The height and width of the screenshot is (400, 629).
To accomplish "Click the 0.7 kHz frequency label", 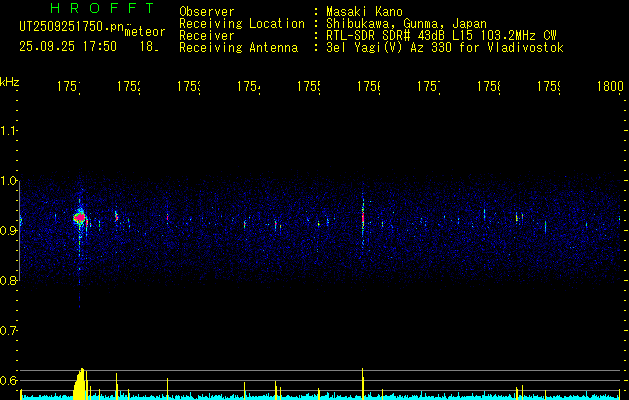I will 8,331.
